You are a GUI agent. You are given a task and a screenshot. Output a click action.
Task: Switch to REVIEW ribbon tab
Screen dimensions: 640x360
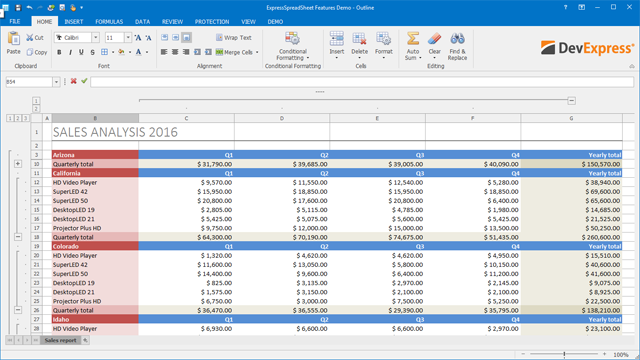click(172, 22)
